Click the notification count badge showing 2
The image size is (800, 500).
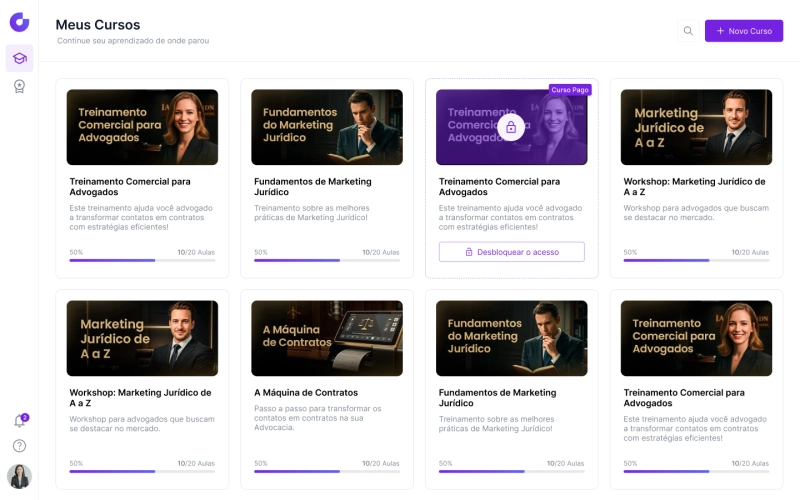(x=25, y=417)
